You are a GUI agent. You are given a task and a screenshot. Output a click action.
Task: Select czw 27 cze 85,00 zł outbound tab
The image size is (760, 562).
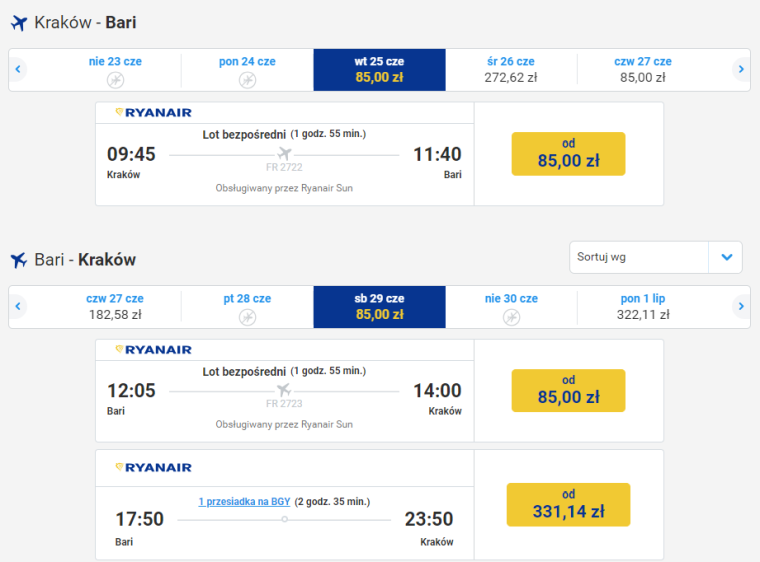coord(643,69)
